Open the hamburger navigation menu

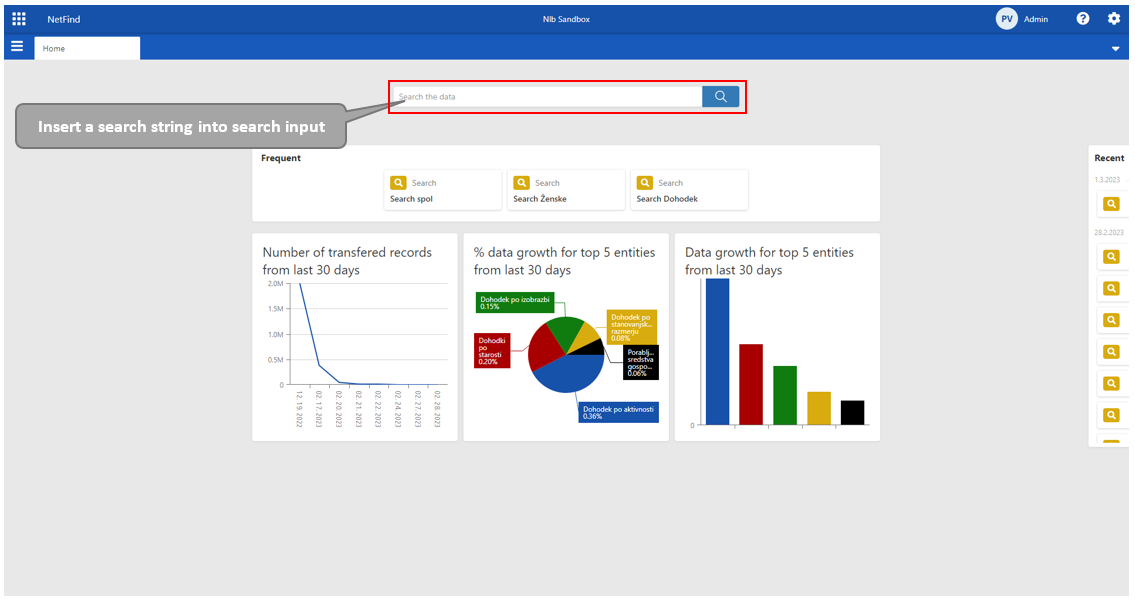pyautogui.click(x=17, y=47)
